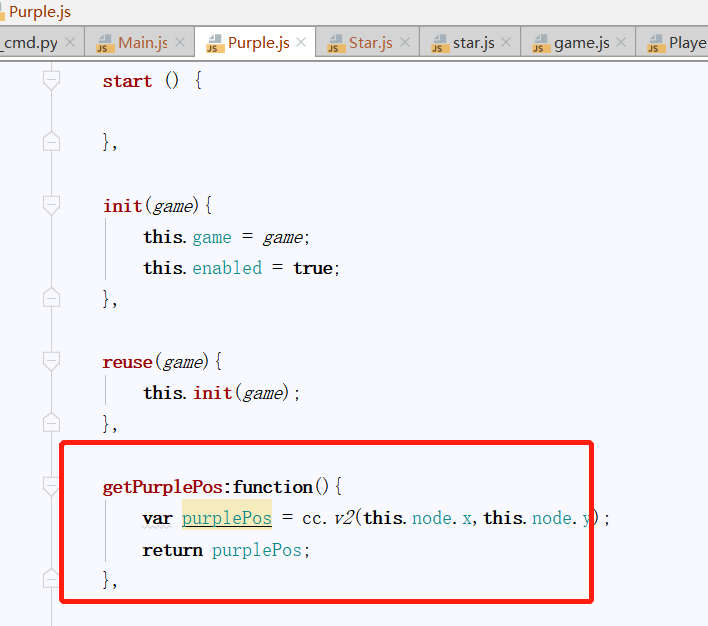This screenshot has width=708, height=626.
Task: Switch to the Main.js tab
Action: click(x=142, y=43)
